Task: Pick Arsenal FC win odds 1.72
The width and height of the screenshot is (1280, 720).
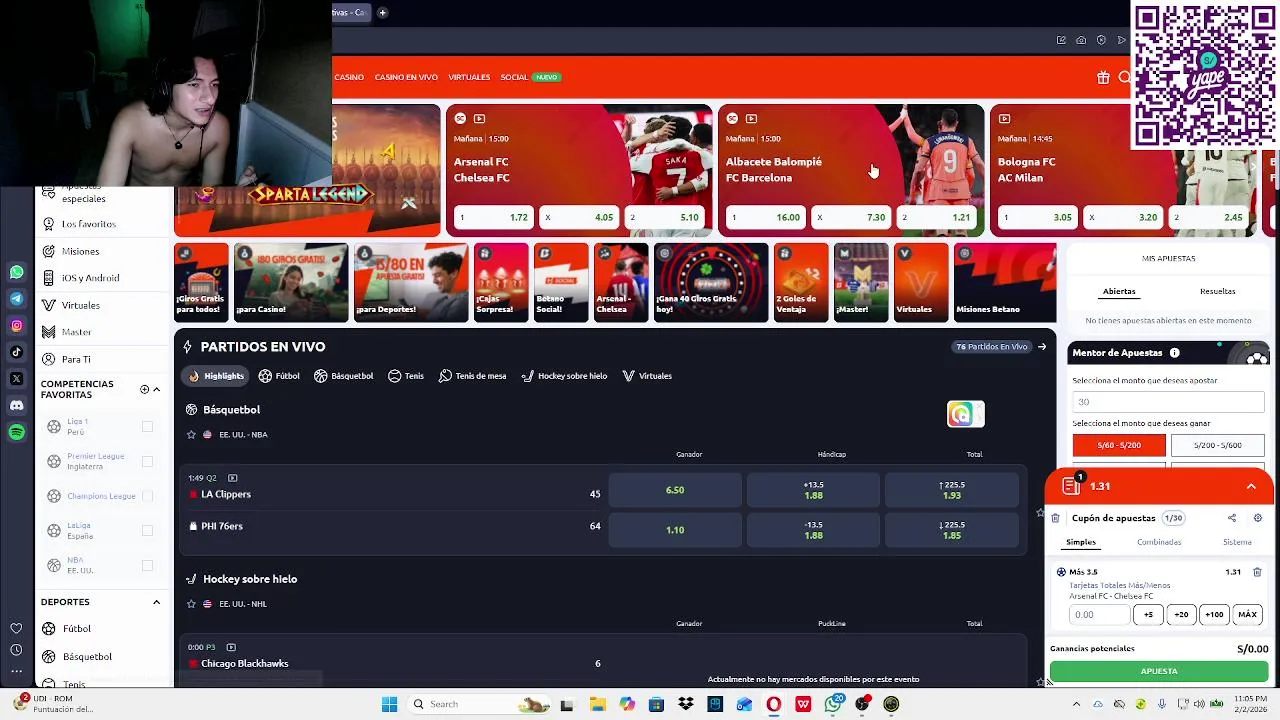Action: coord(494,217)
